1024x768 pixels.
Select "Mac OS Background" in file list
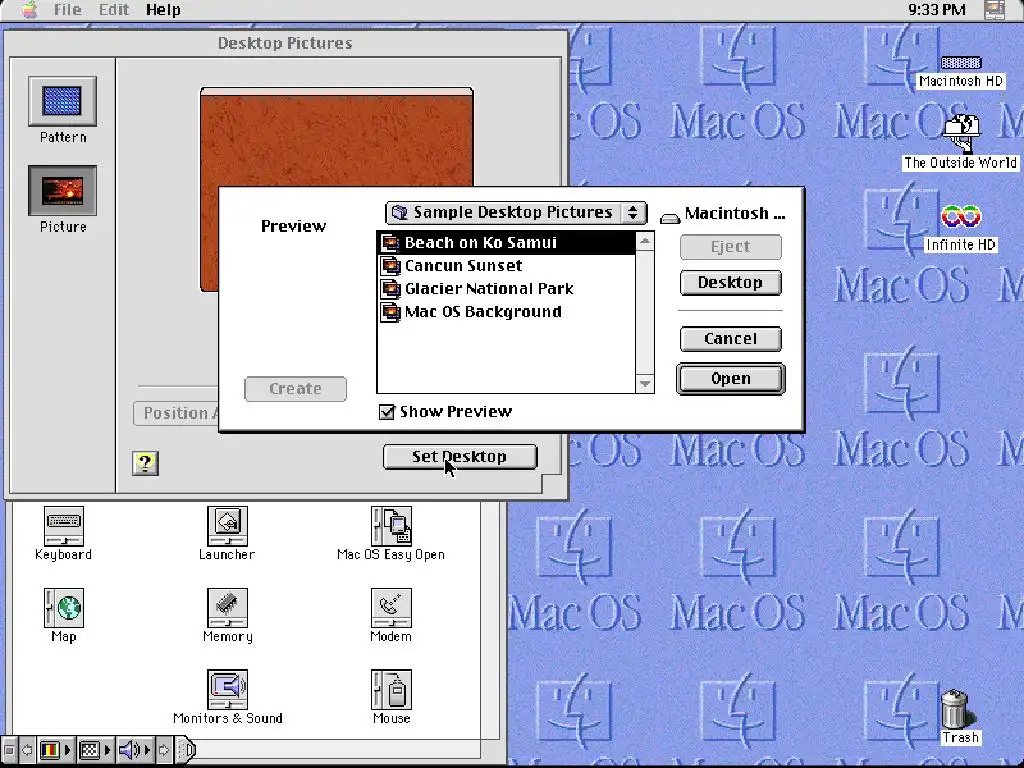pyautogui.click(x=506, y=312)
